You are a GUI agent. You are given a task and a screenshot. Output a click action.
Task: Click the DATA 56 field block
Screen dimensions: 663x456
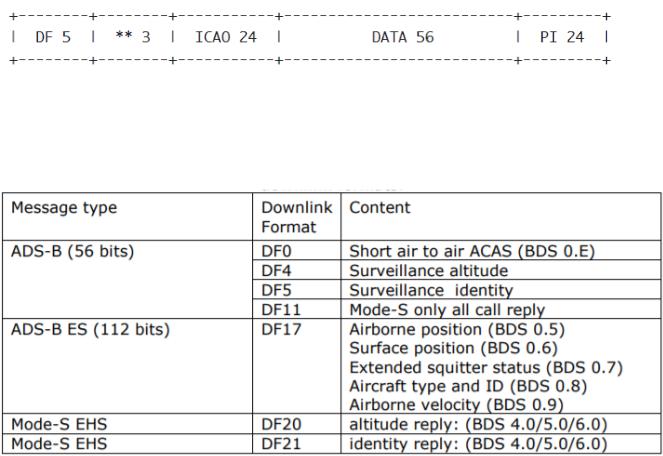398,37
